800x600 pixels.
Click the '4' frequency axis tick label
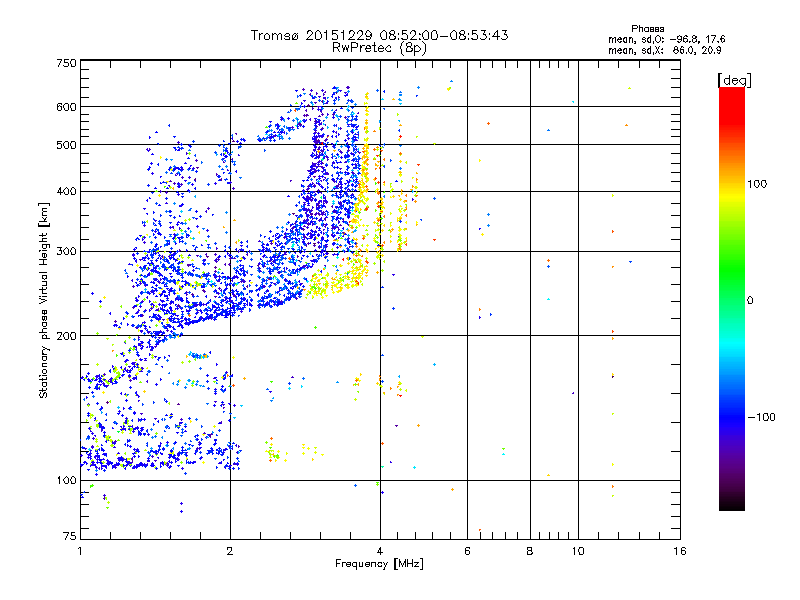pyautogui.click(x=380, y=551)
